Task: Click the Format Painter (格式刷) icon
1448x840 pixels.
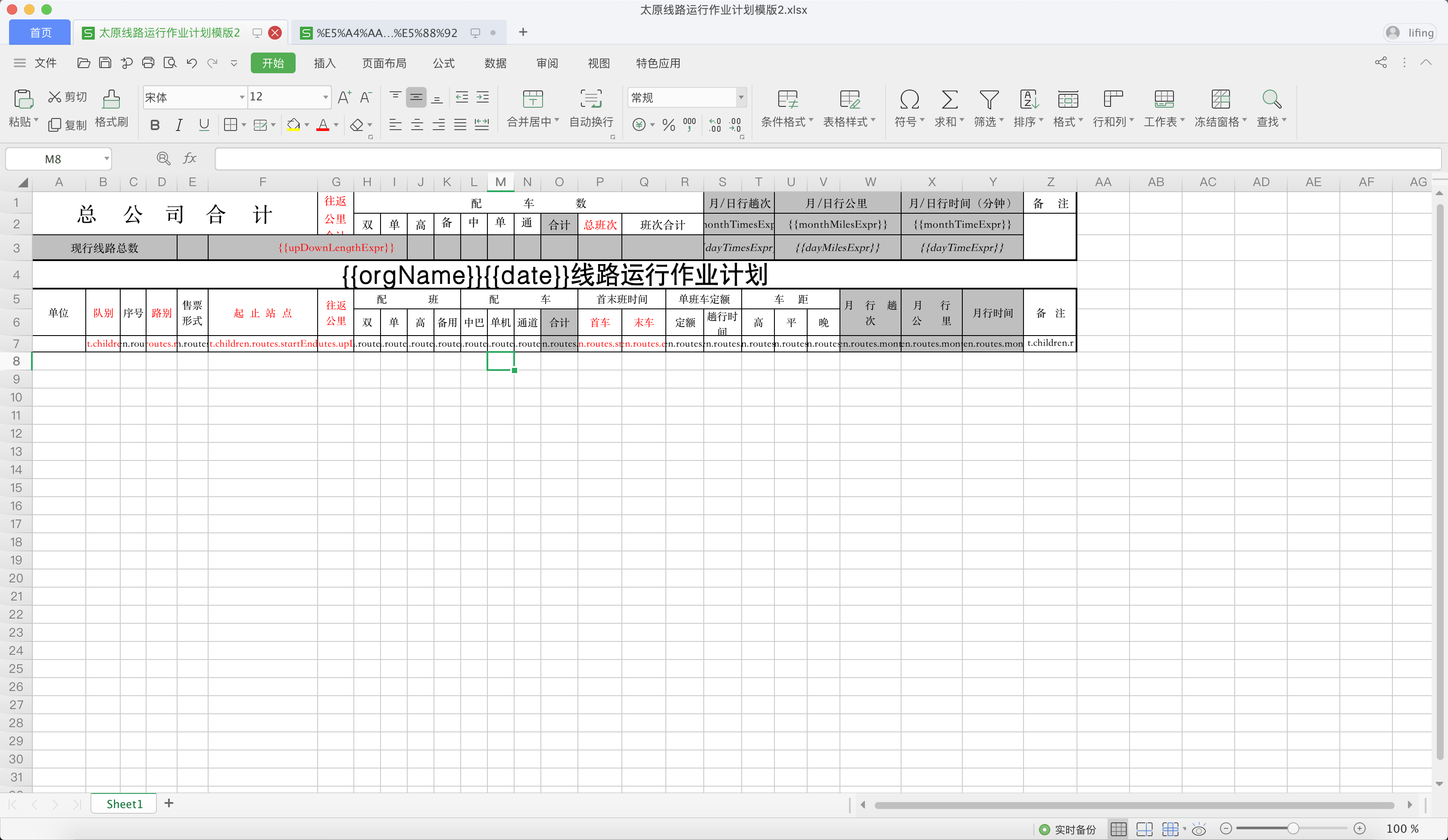Action: (x=111, y=100)
